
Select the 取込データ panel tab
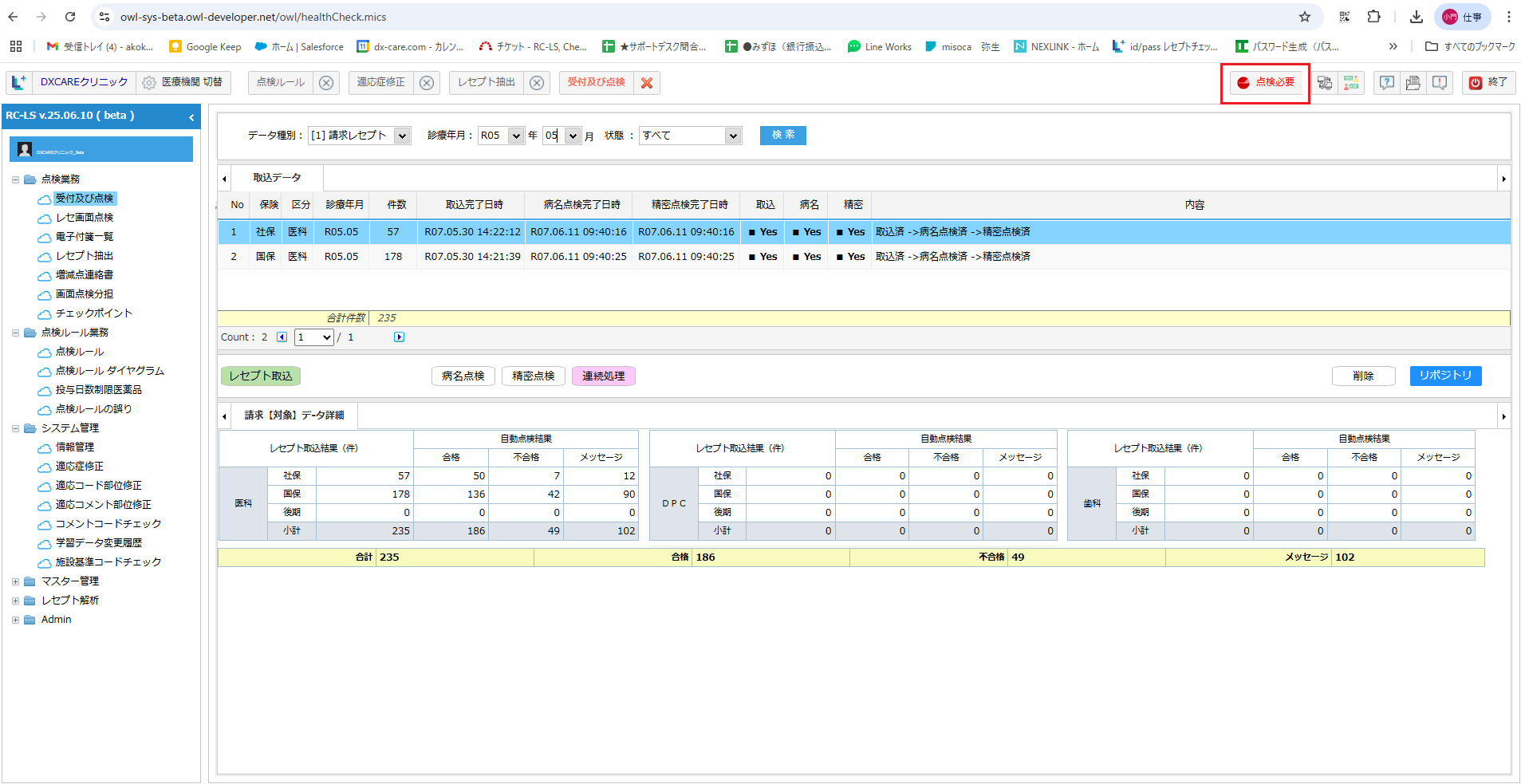pos(278,178)
